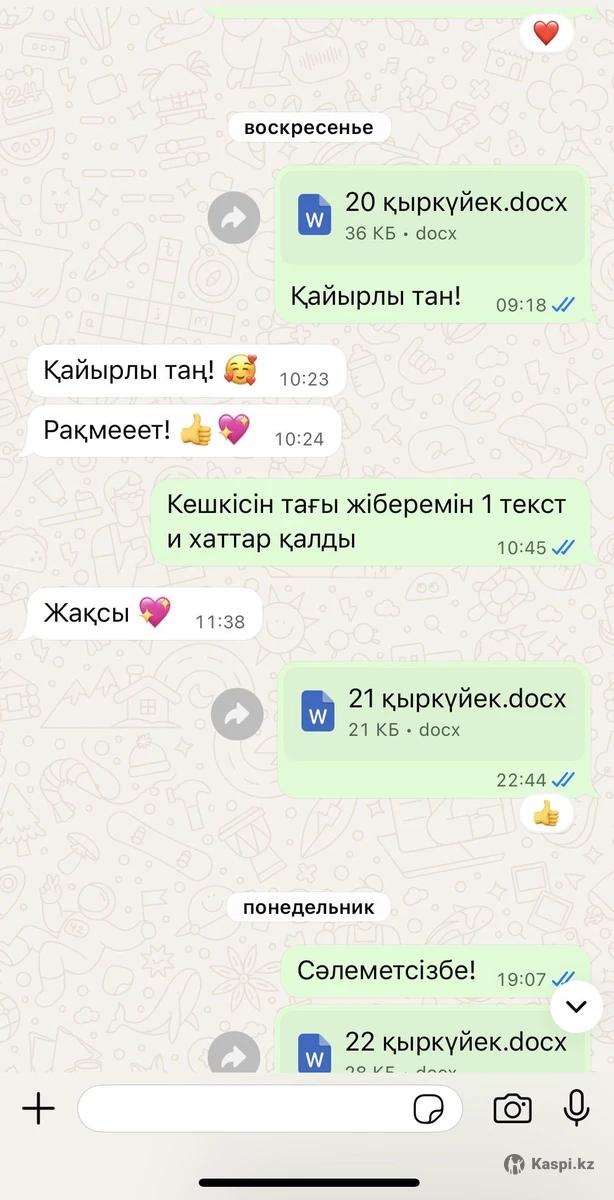The width and height of the screenshot is (614, 1200).
Task: Forward the 21 қыркүйек.docx file
Action: point(238,714)
